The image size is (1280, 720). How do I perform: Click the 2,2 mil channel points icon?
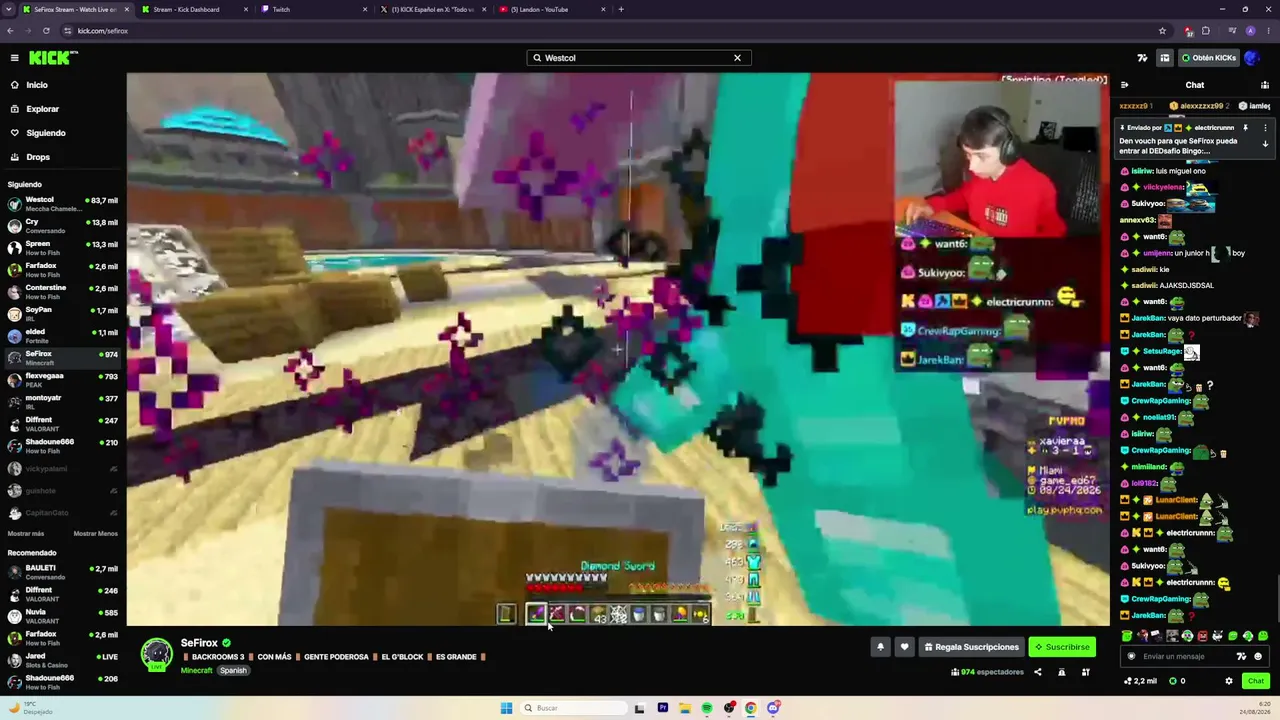[x=1140, y=681]
